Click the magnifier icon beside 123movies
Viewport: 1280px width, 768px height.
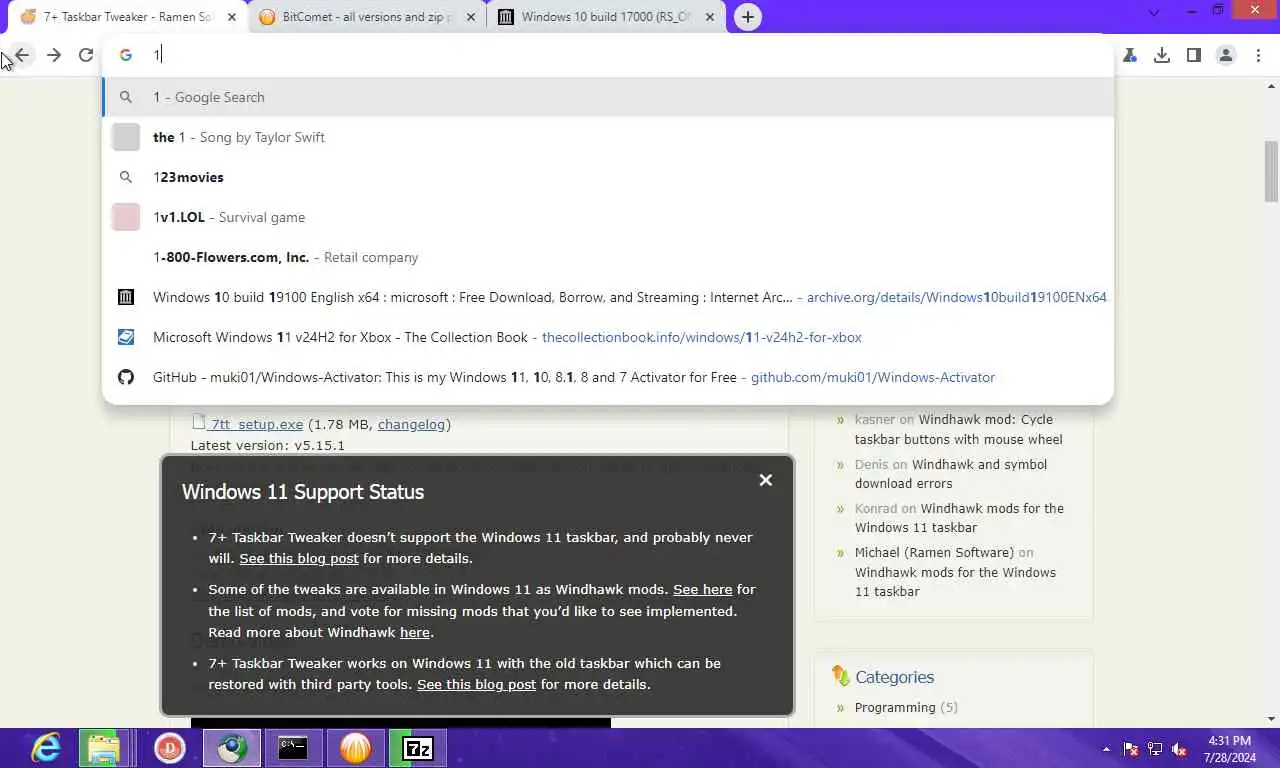click(x=126, y=177)
